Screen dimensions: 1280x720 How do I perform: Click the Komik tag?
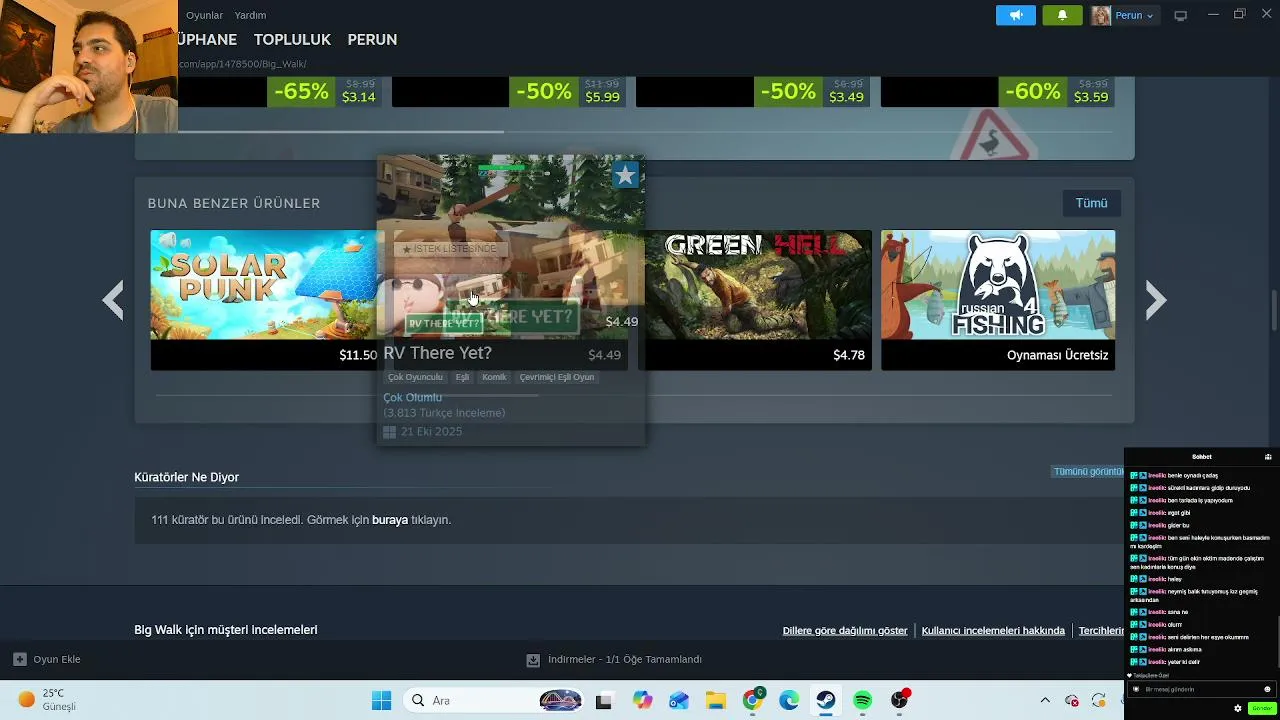click(x=494, y=377)
